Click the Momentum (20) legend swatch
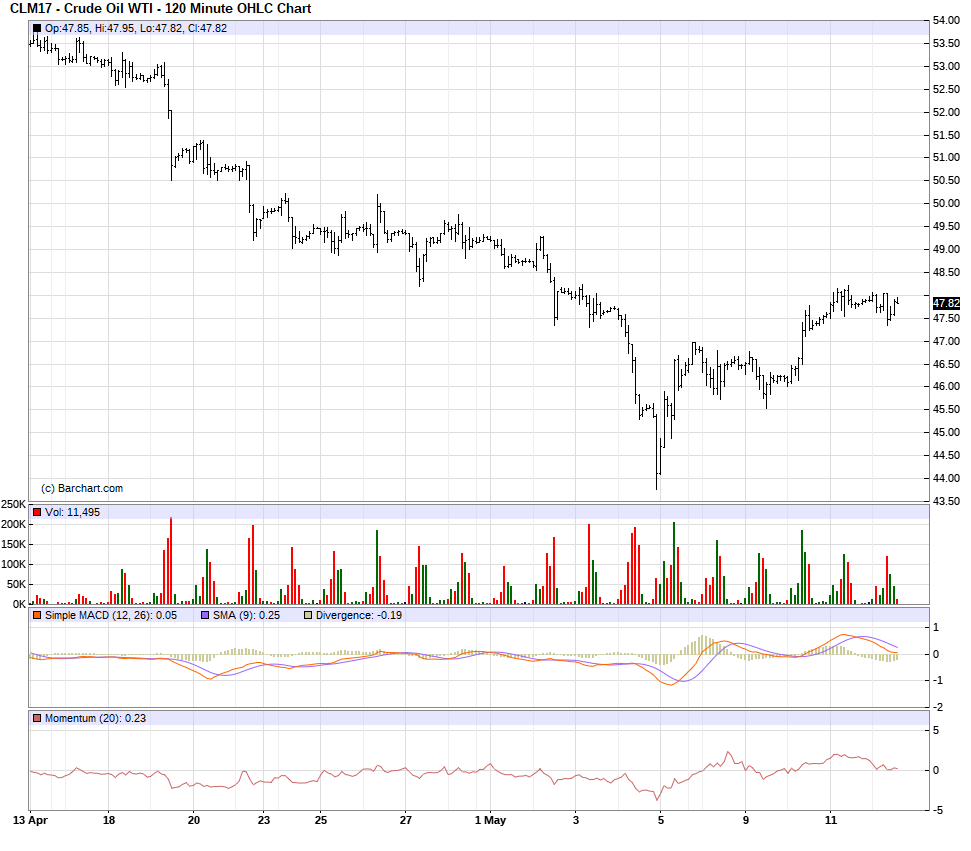 (37, 718)
